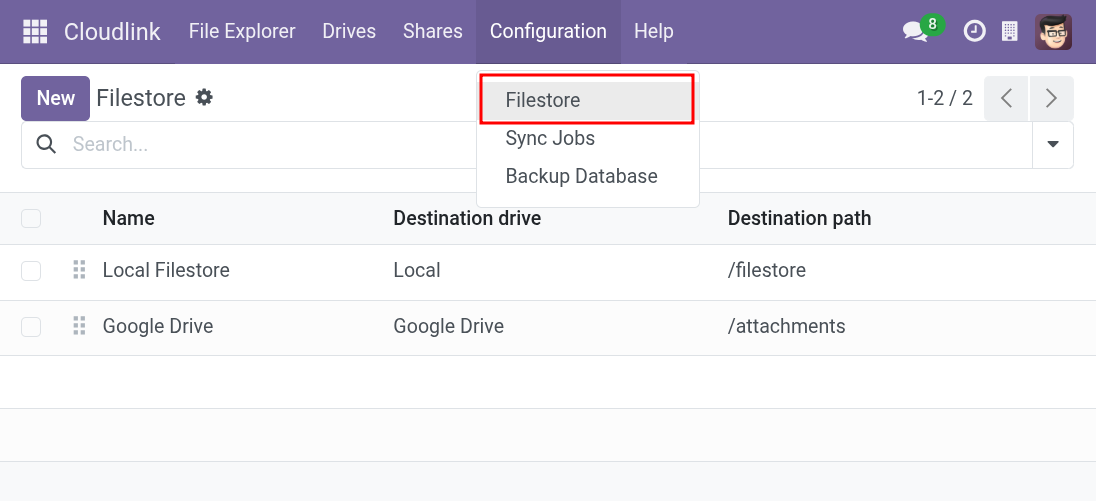
Task: Open the activities clock icon
Action: coord(973,32)
